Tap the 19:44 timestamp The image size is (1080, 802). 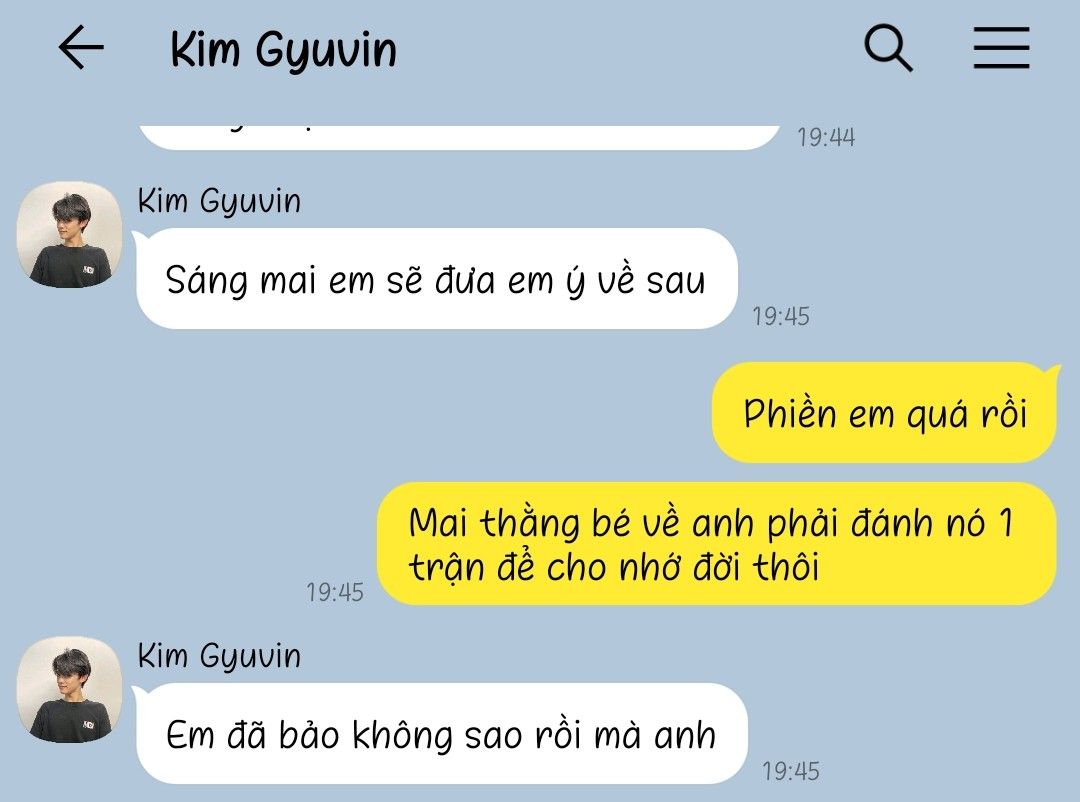pos(826,138)
